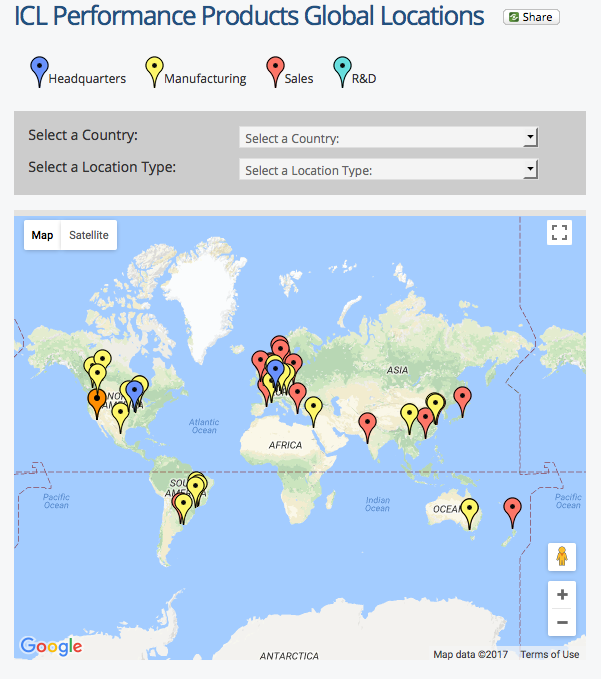The width and height of the screenshot is (601, 679).
Task: Click the 'ANTARCTICA' map label
Action: 289,656
